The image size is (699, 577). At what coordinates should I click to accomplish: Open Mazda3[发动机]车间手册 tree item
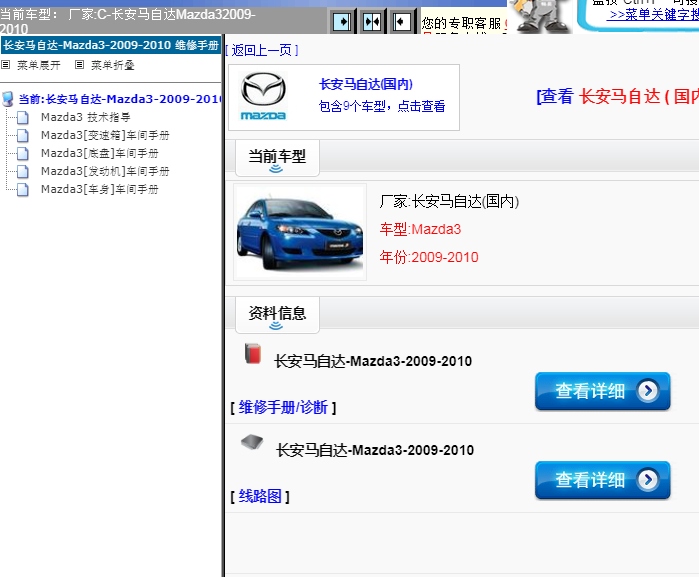pyautogui.click(x=105, y=171)
